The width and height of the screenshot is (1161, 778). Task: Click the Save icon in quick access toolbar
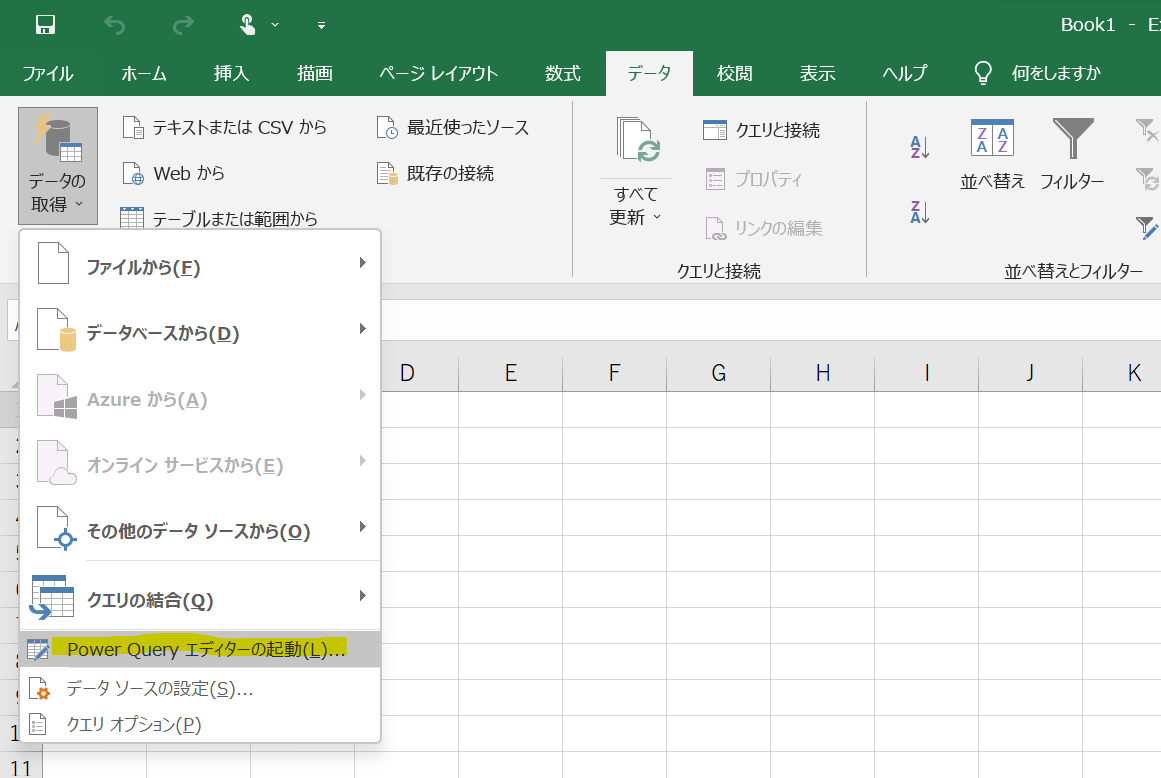click(45, 25)
